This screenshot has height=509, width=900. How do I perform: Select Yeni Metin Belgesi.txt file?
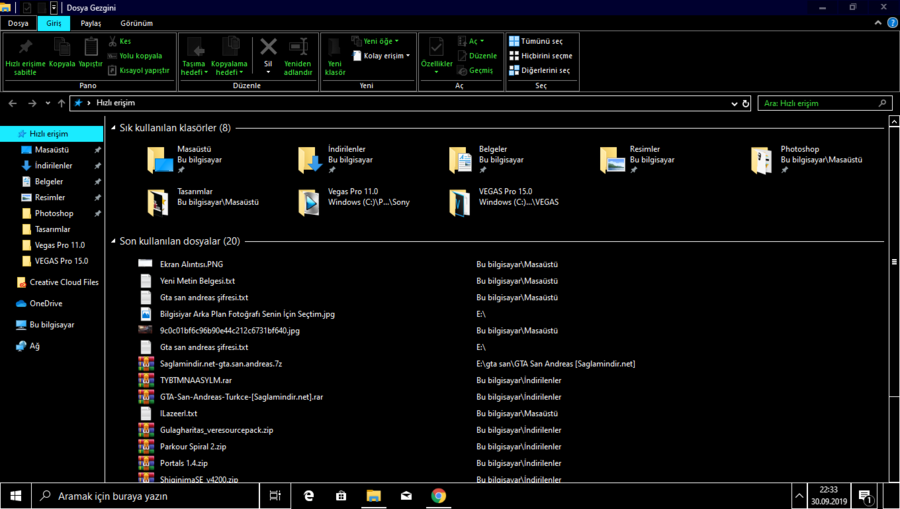[197, 281]
